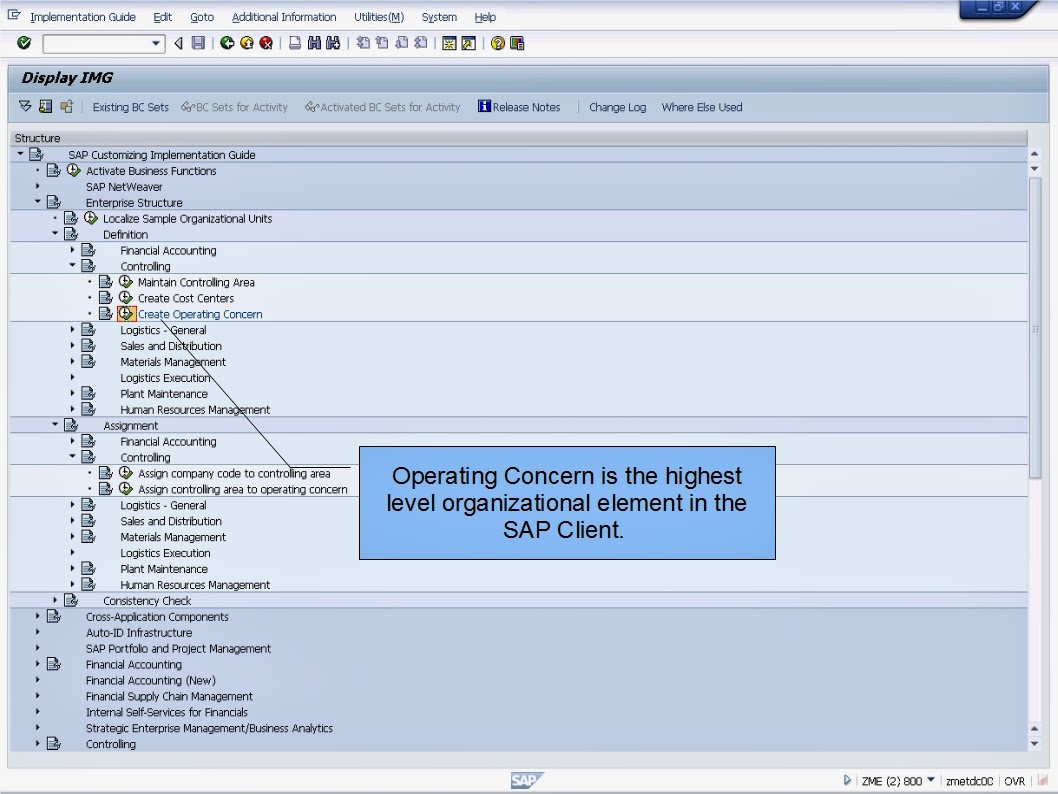Click the Enter (green checkmark) icon
Viewport: 1058px width, 794px height.
click(22, 43)
